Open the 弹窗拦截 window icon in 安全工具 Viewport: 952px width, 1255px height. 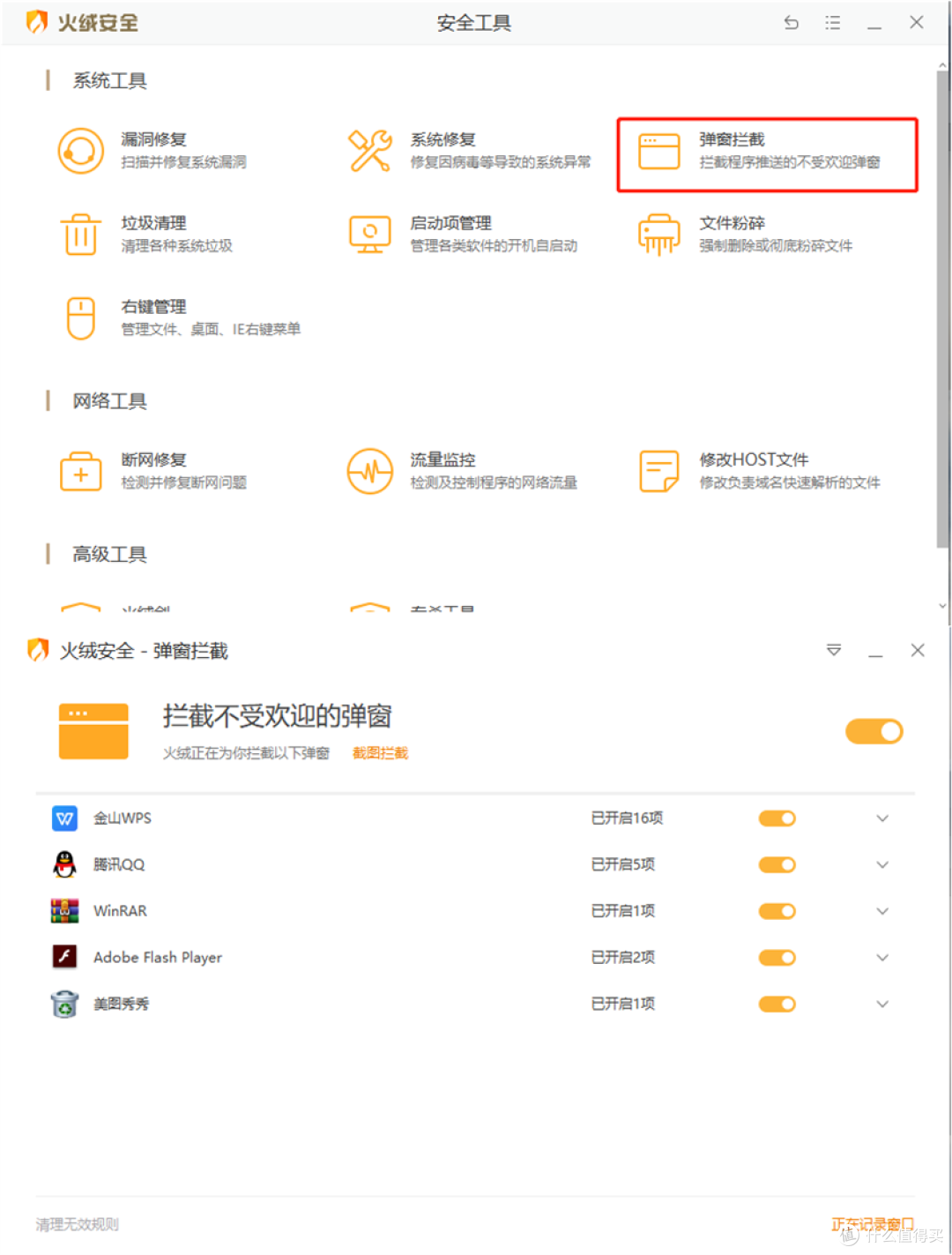click(x=659, y=151)
